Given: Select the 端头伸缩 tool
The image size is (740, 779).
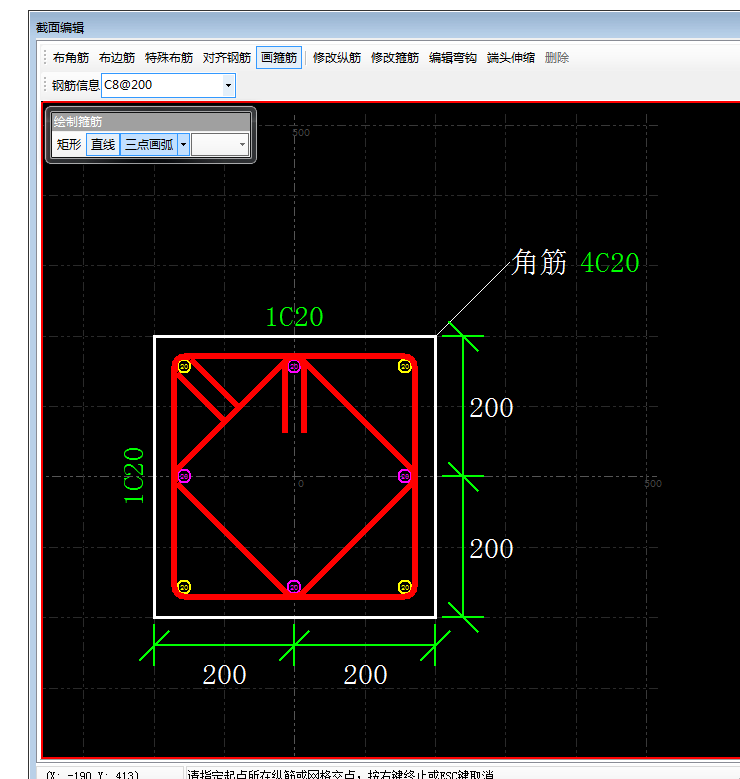Looking at the screenshot, I should (x=511, y=58).
